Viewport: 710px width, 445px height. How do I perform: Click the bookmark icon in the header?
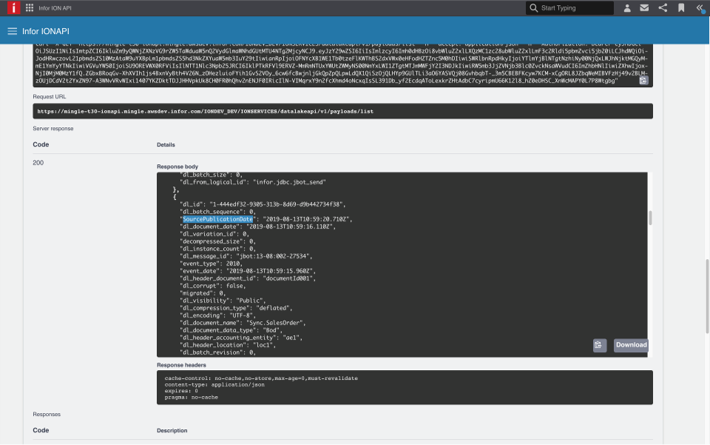pos(681,8)
